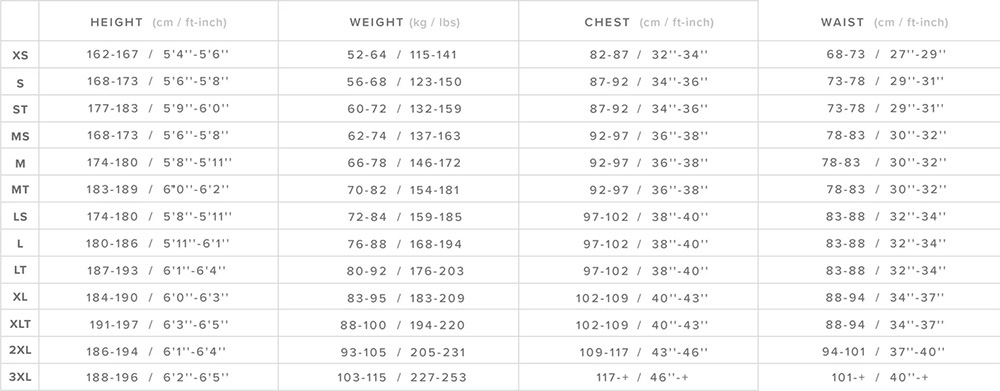Click the CHEST column header

[x=649, y=22]
